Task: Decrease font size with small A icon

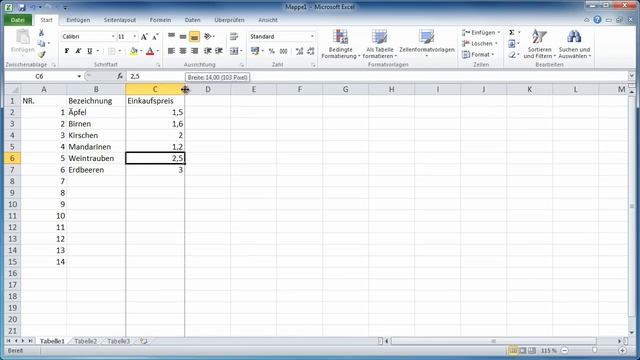Action: pyautogui.click(x=155, y=37)
